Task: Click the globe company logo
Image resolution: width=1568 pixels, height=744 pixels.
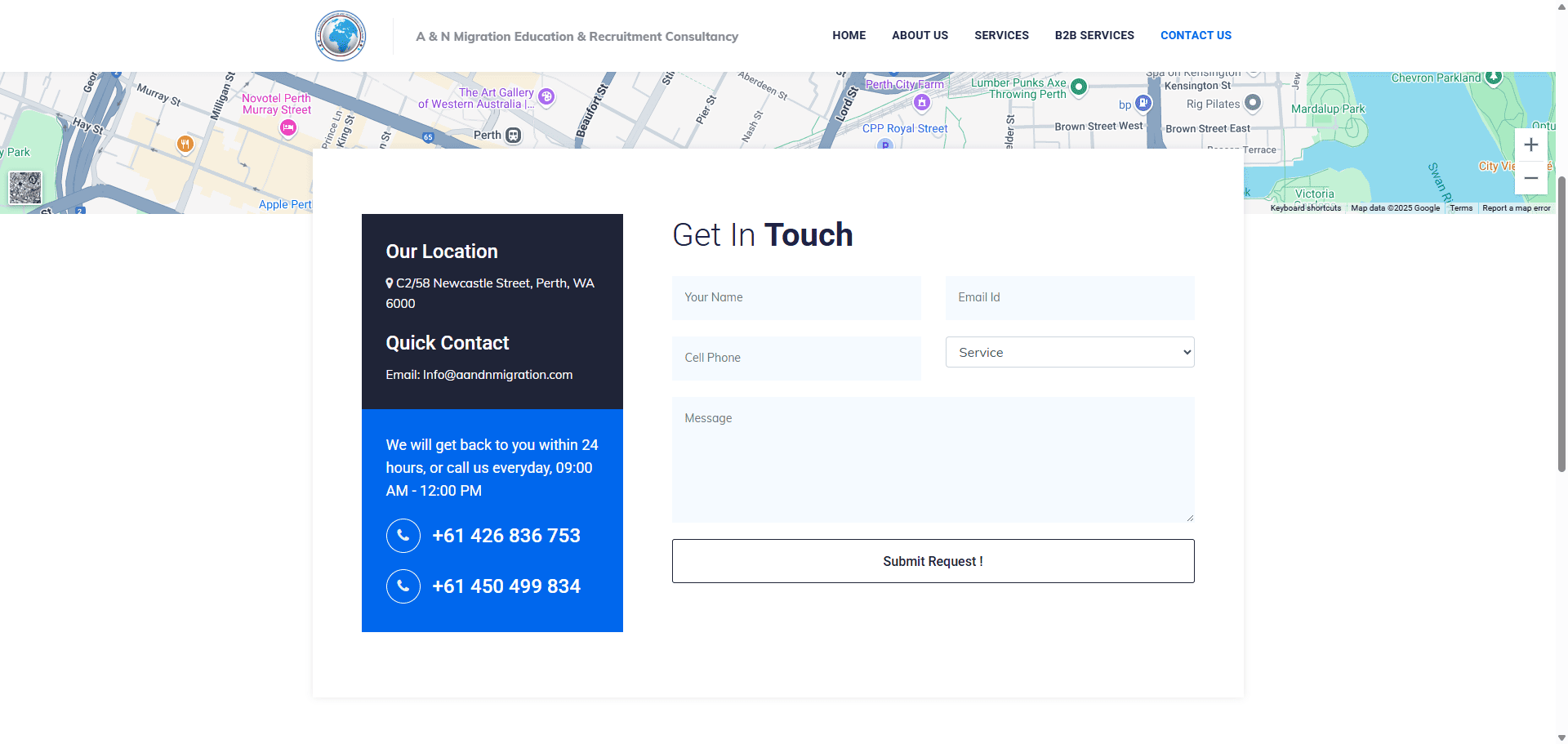Action: (x=341, y=36)
